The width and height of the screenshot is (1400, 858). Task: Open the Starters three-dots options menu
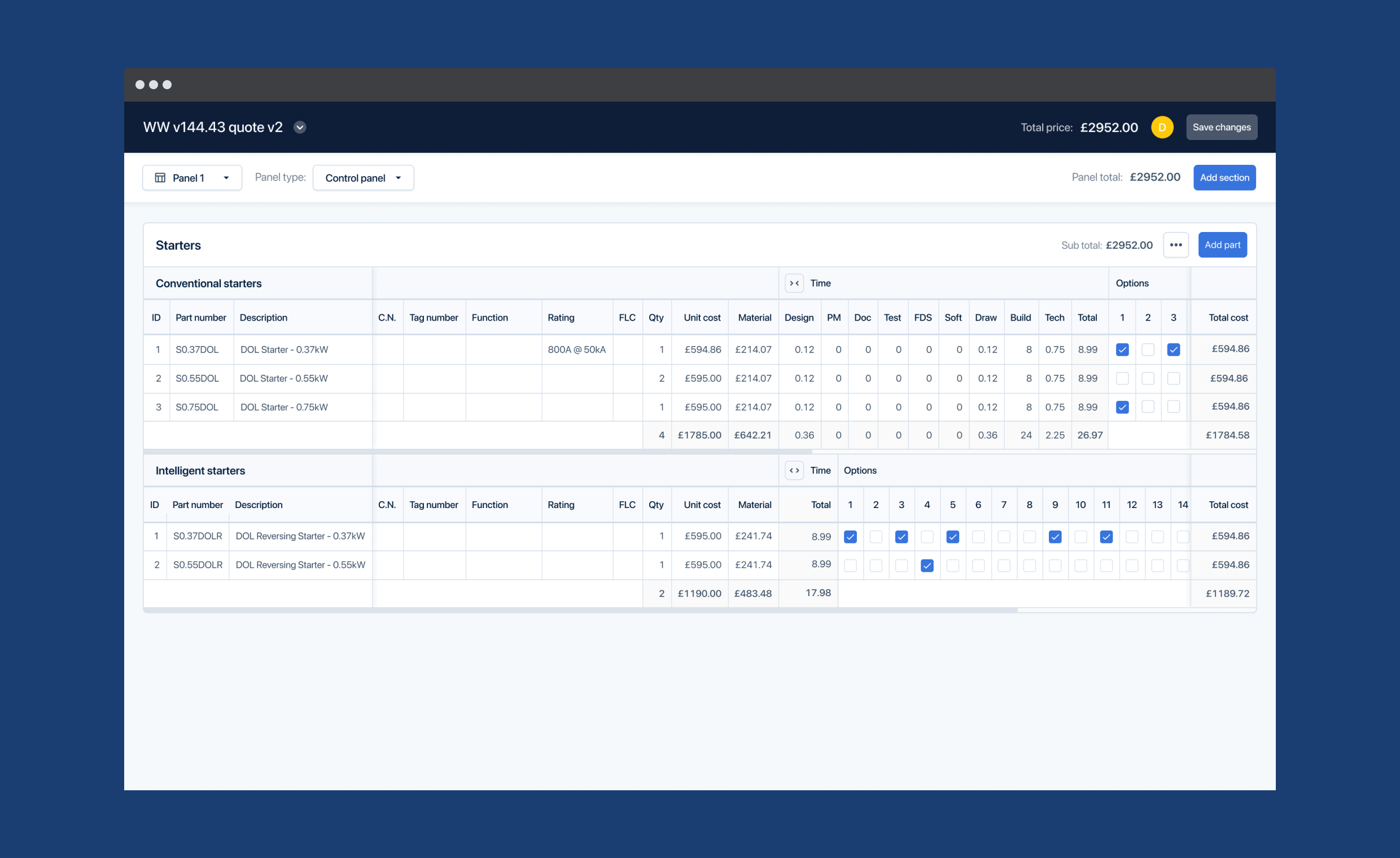pos(1175,245)
